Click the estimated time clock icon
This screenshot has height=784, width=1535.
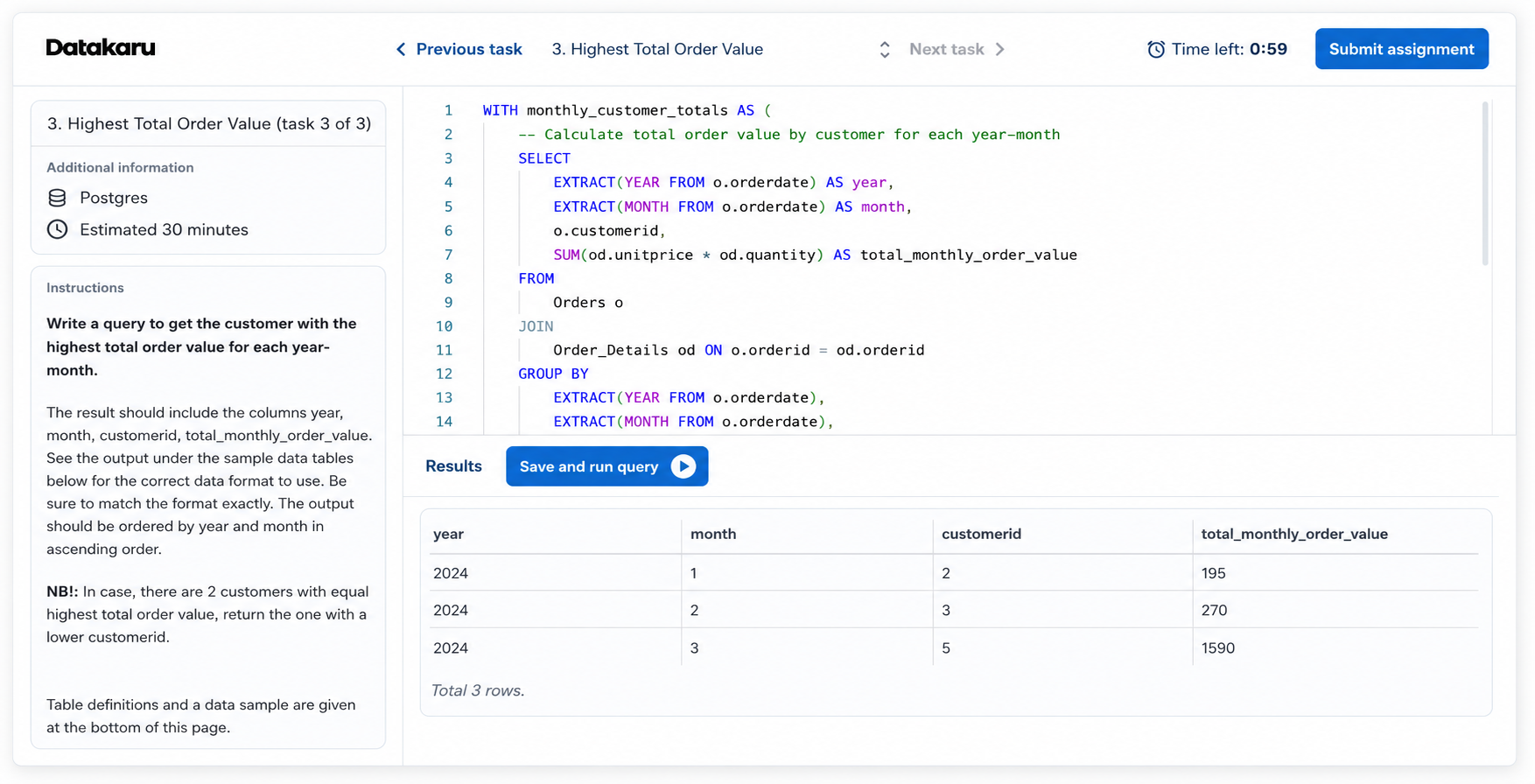pos(57,229)
